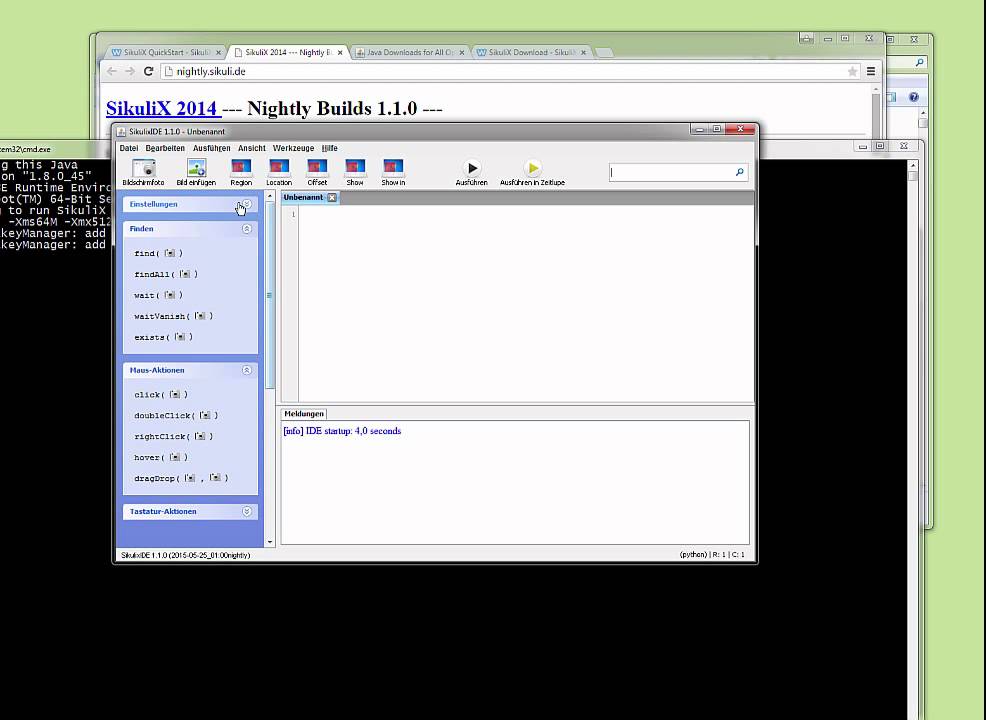Click the command list scroll down arrow
This screenshot has height=720, width=986.
[270, 542]
